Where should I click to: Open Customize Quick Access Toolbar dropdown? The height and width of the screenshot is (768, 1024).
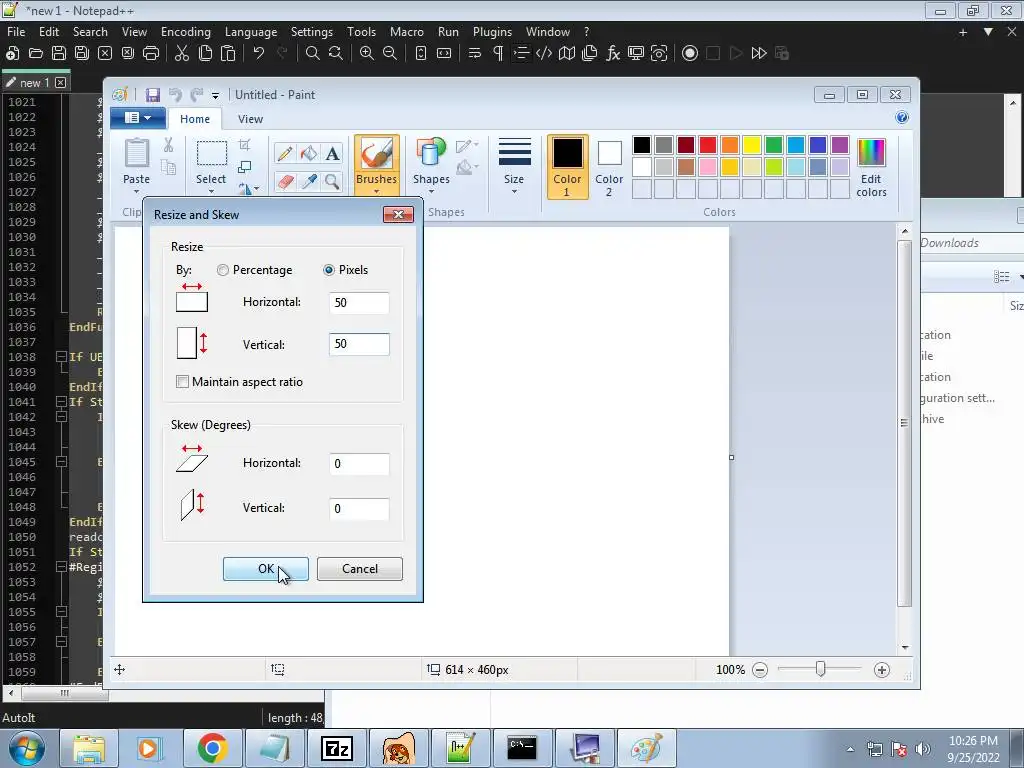click(215, 96)
